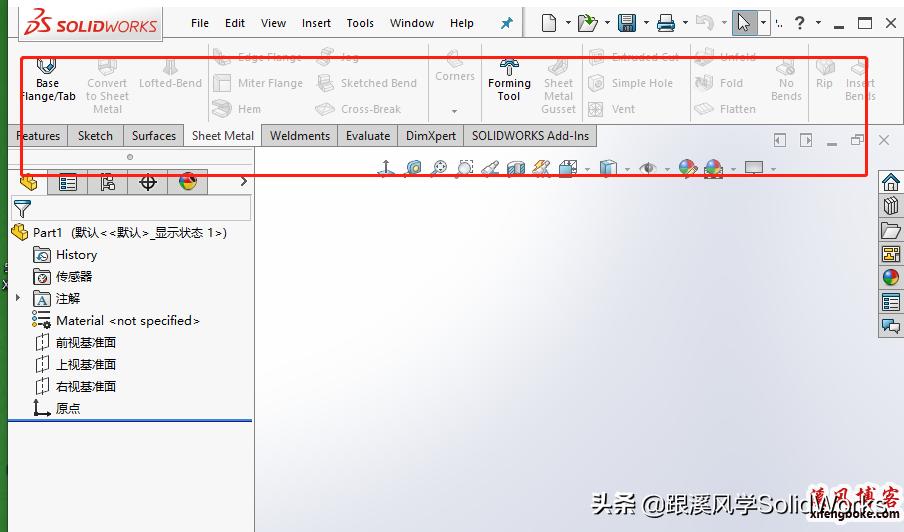Switch to the Evaluate tab
Image resolution: width=904 pixels, height=532 pixels.
pyautogui.click(x=368, y=135)
